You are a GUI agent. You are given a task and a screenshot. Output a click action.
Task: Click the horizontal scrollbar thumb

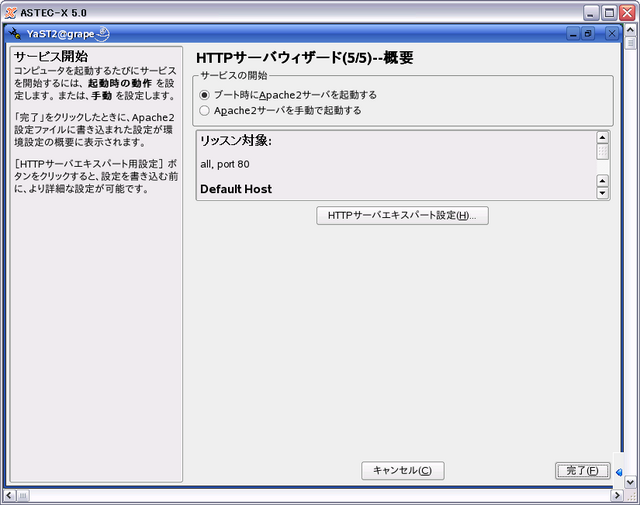pyautogui.click(x=23, y=496)
